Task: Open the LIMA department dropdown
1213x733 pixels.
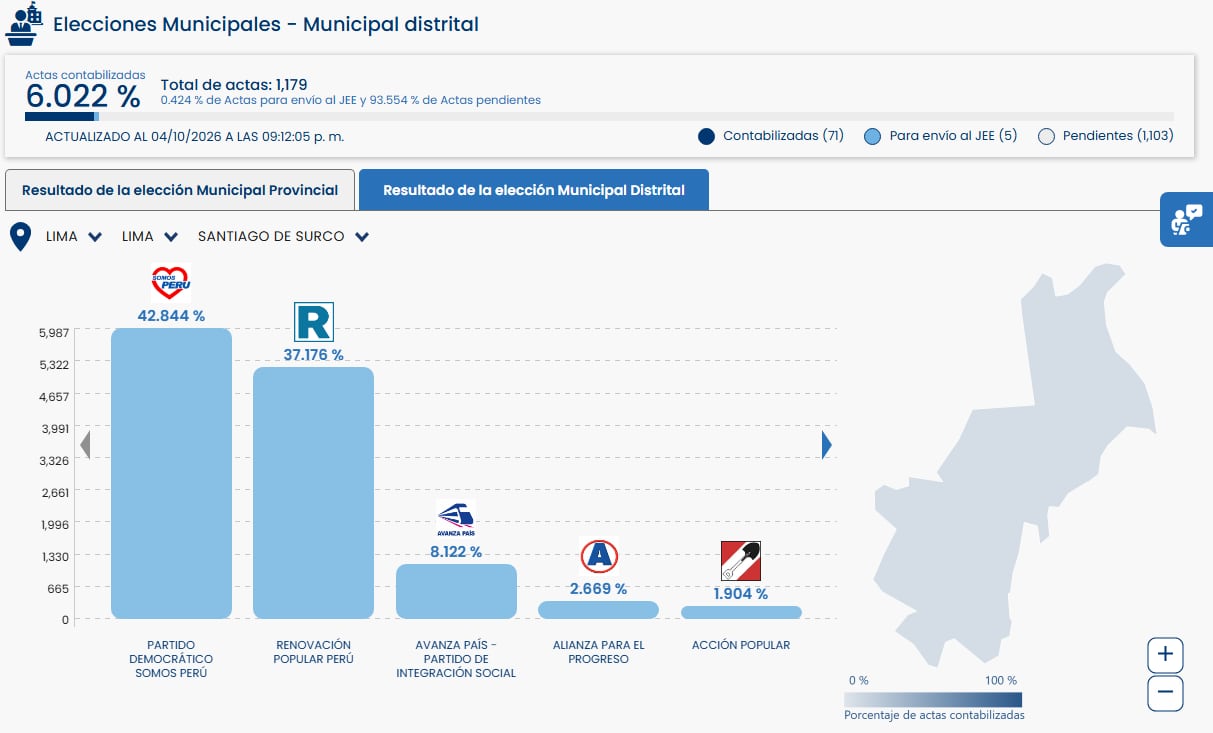Action: tap(74, 237)
